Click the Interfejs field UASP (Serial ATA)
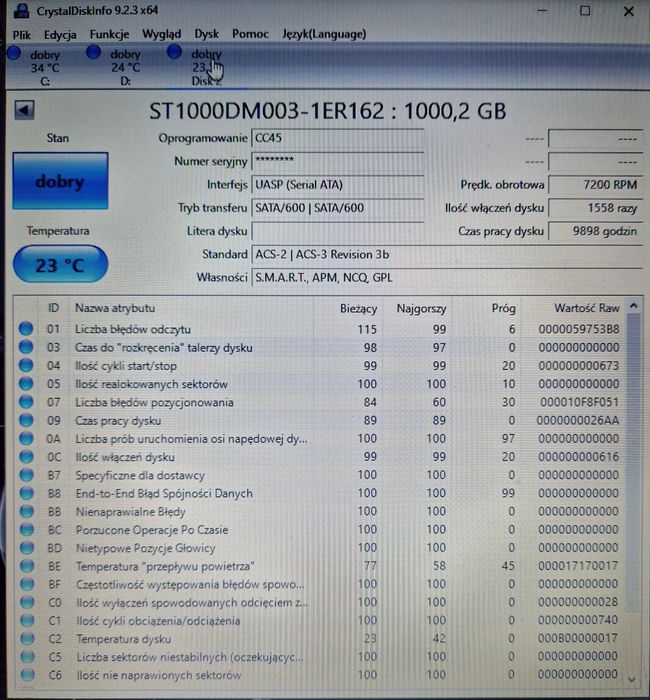Image resolution: width=650 pixels, height=700 pixels. click(338, 184)
